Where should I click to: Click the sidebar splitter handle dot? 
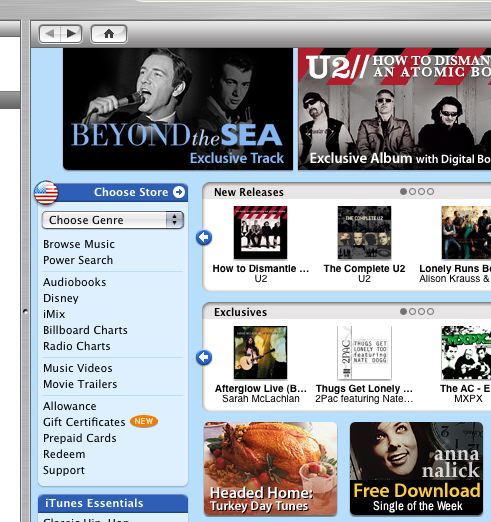[25, 312]
